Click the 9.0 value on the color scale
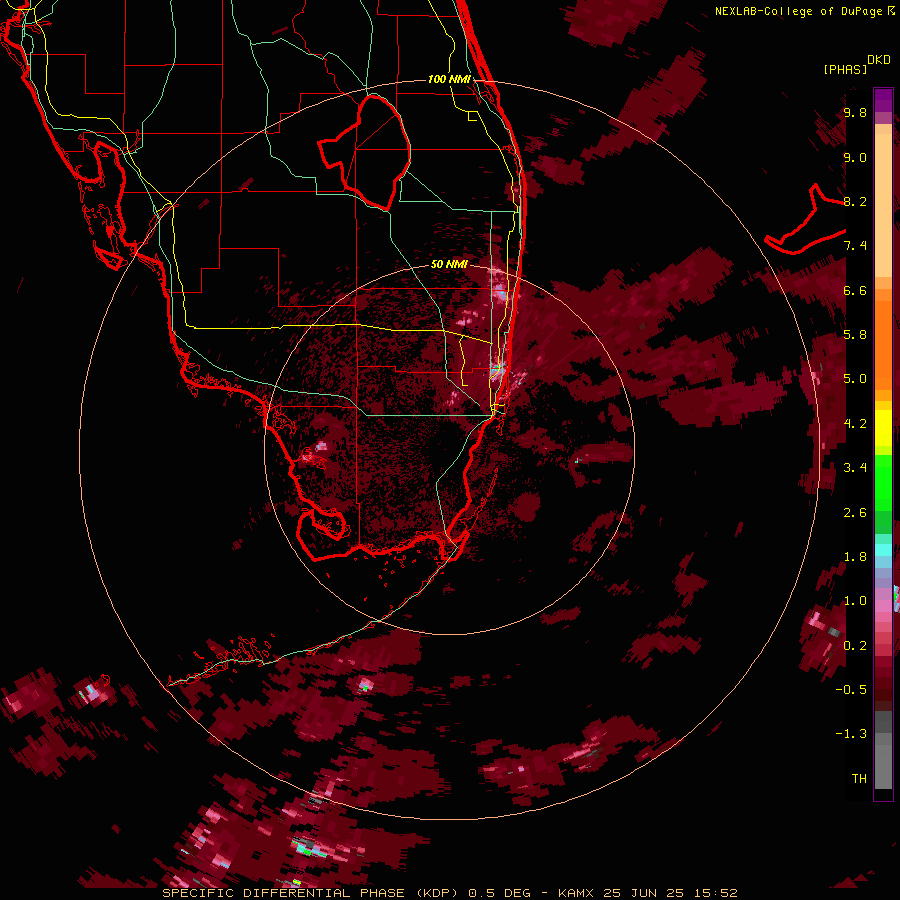The width and height of the screenshot is (900, 900). click(855, 158)
